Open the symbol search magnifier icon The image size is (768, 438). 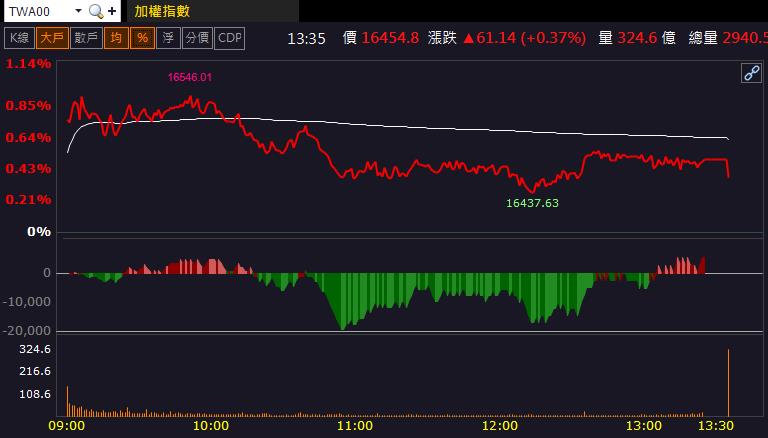pos(96,11)
